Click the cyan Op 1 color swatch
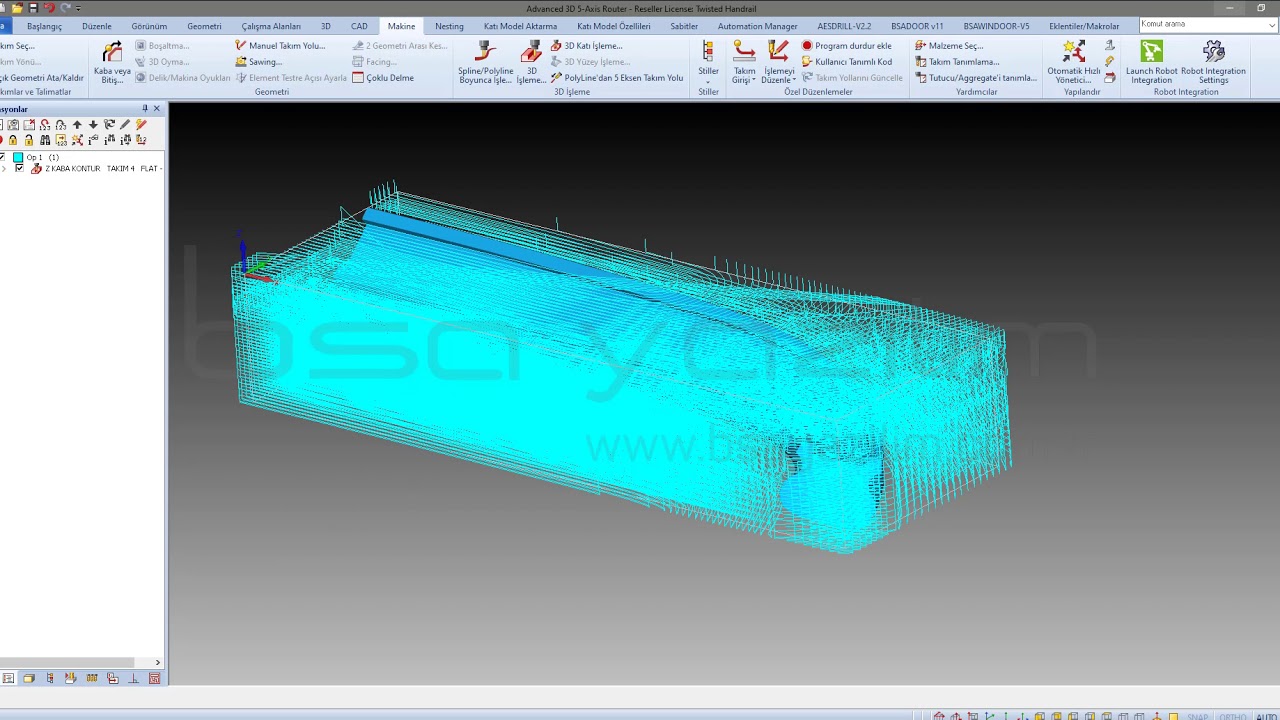1280x720 pixels. [x=18, y=157]
